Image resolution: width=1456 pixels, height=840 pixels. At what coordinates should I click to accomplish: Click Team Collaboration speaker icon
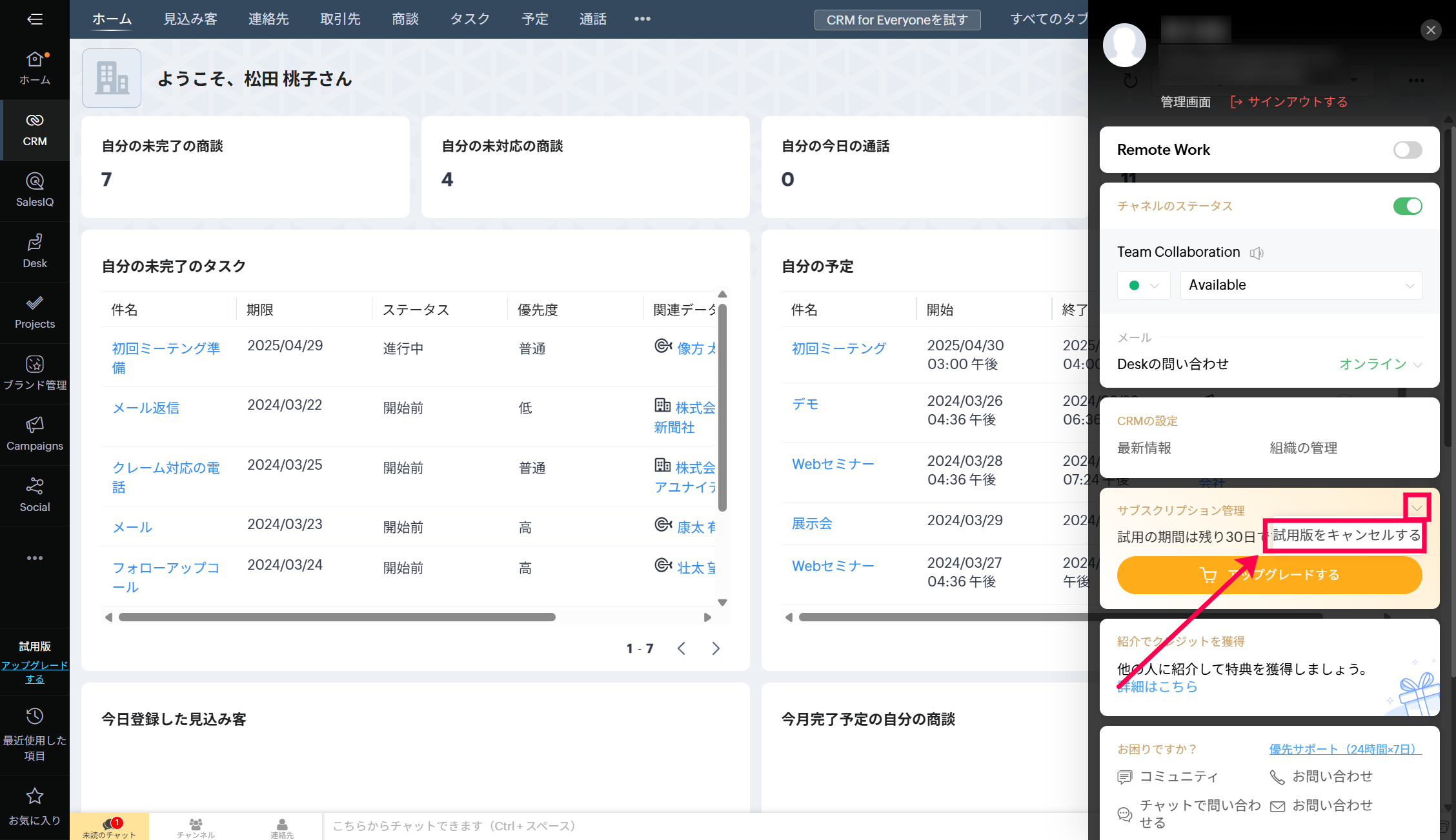(x=1256, y=253)
